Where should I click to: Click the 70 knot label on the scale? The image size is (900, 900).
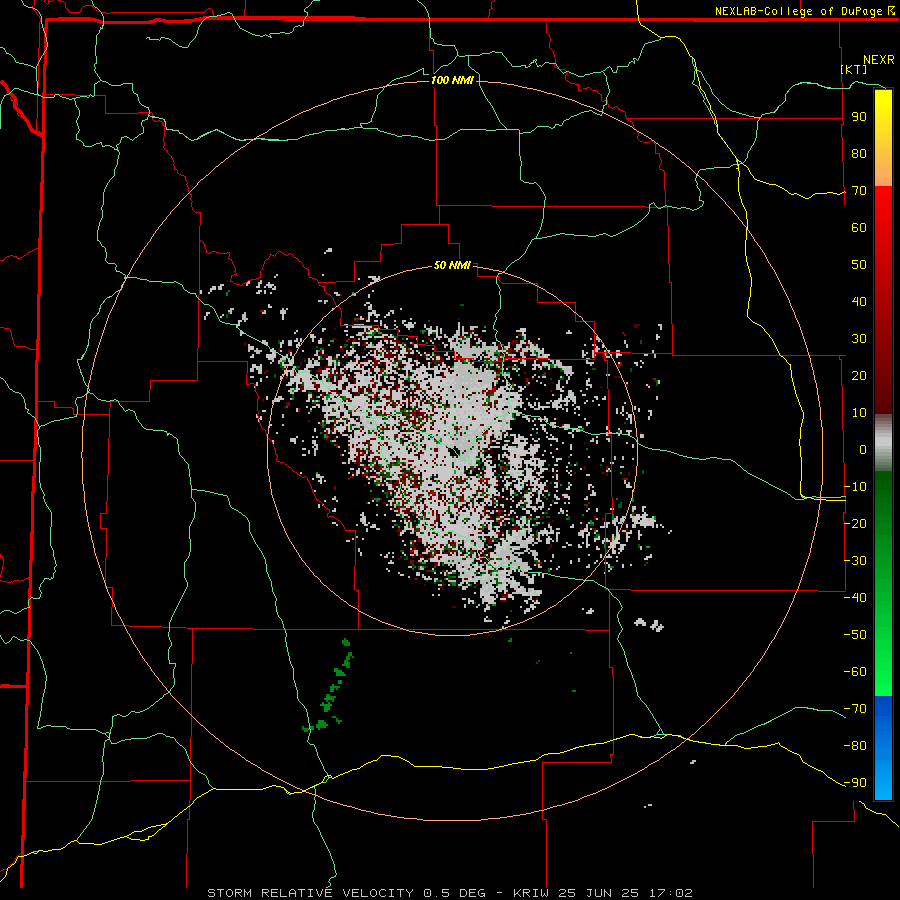pos(859,191)
